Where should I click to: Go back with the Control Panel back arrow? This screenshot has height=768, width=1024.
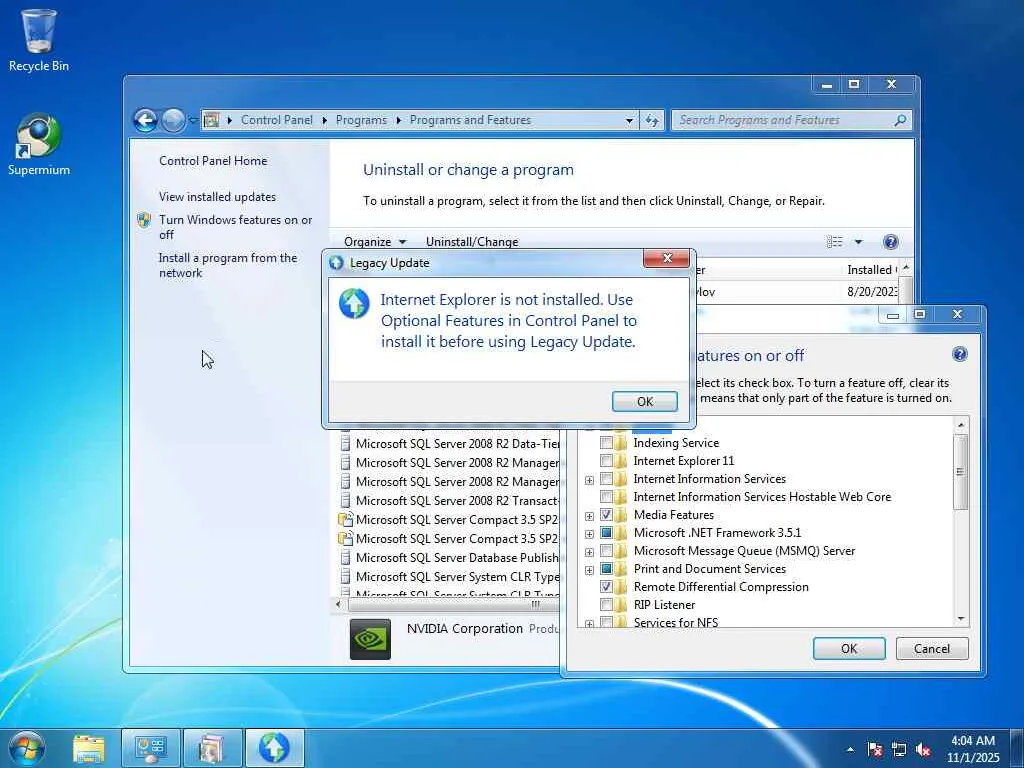[145, 120]
